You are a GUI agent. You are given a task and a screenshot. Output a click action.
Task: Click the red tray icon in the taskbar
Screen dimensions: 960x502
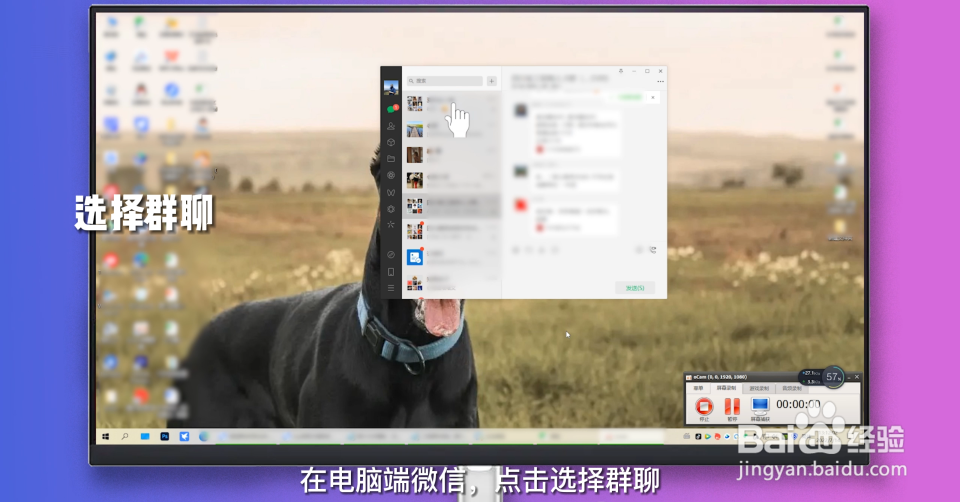[x=718, y=436]
